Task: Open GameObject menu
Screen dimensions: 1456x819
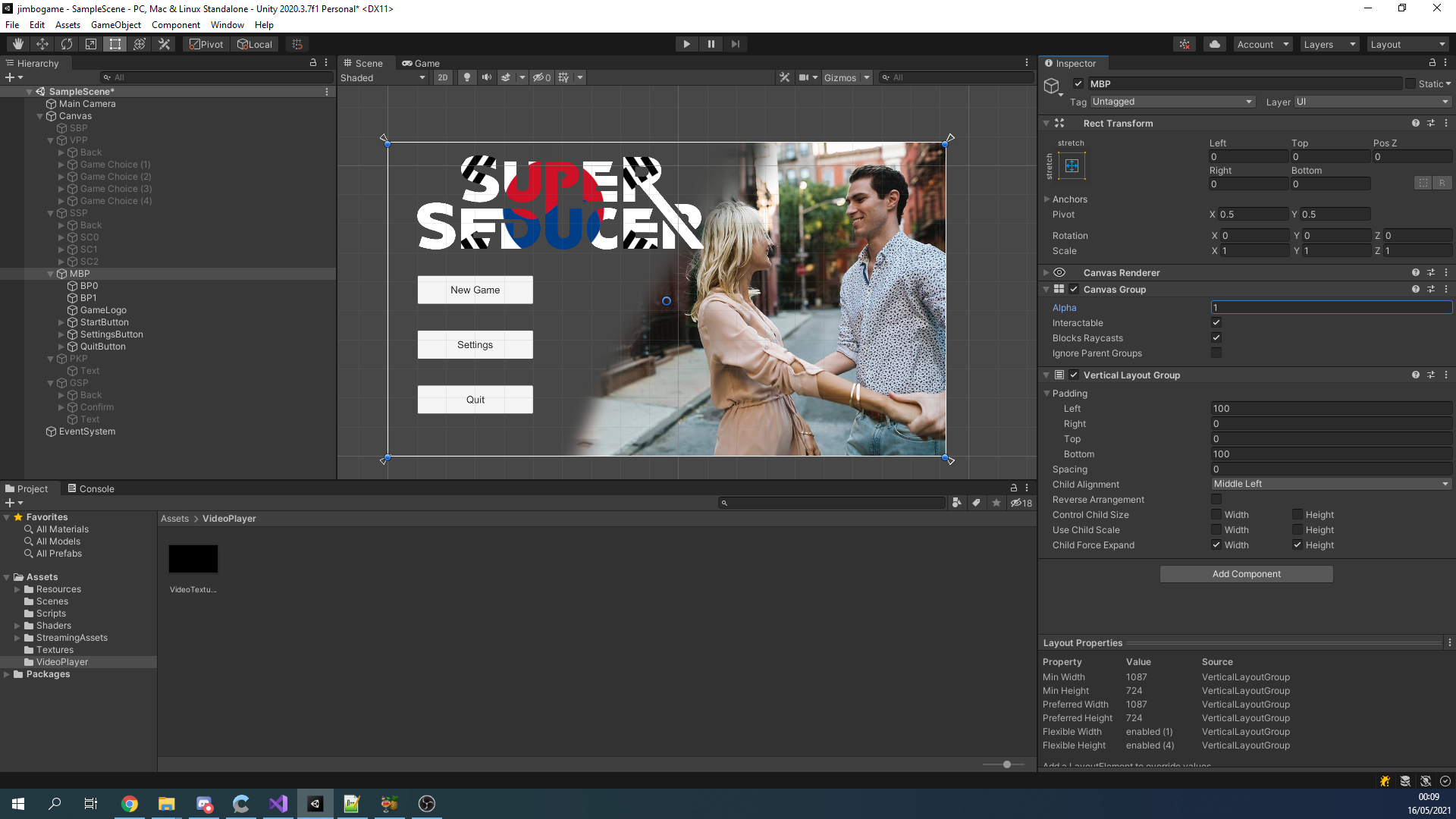Action: [116, 24]
